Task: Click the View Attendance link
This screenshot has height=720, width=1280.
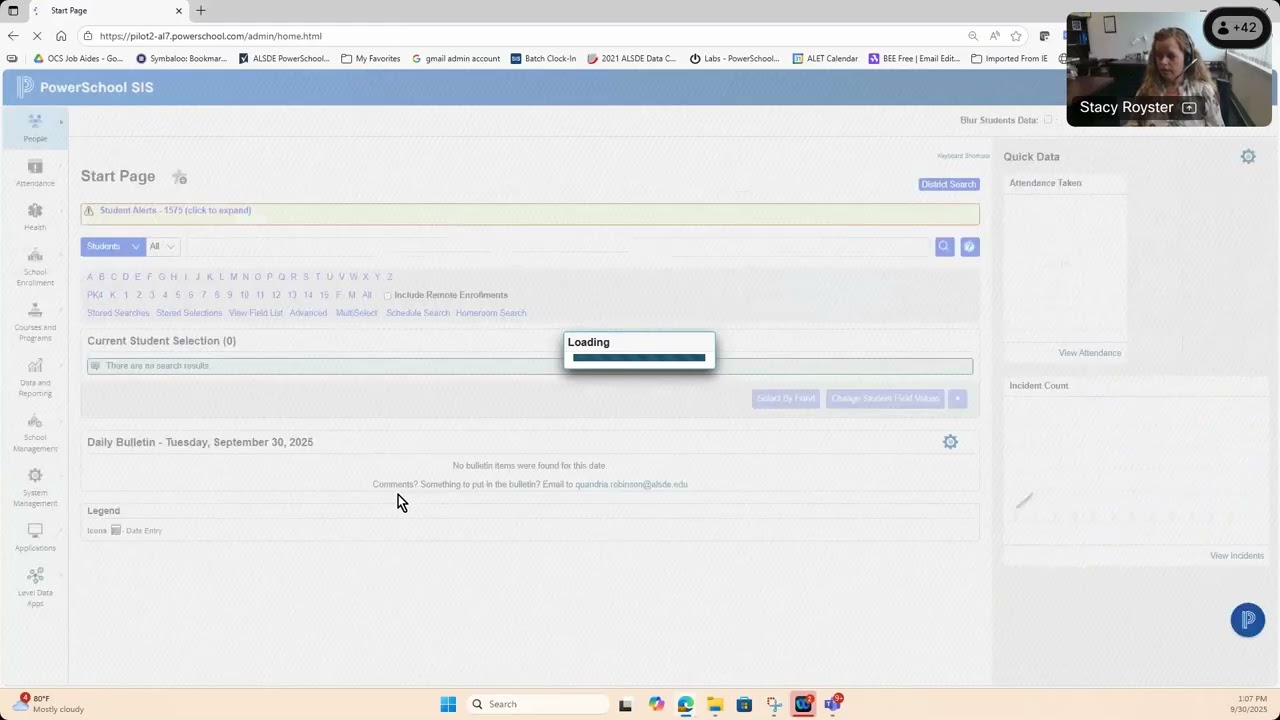Action: 1090,353
